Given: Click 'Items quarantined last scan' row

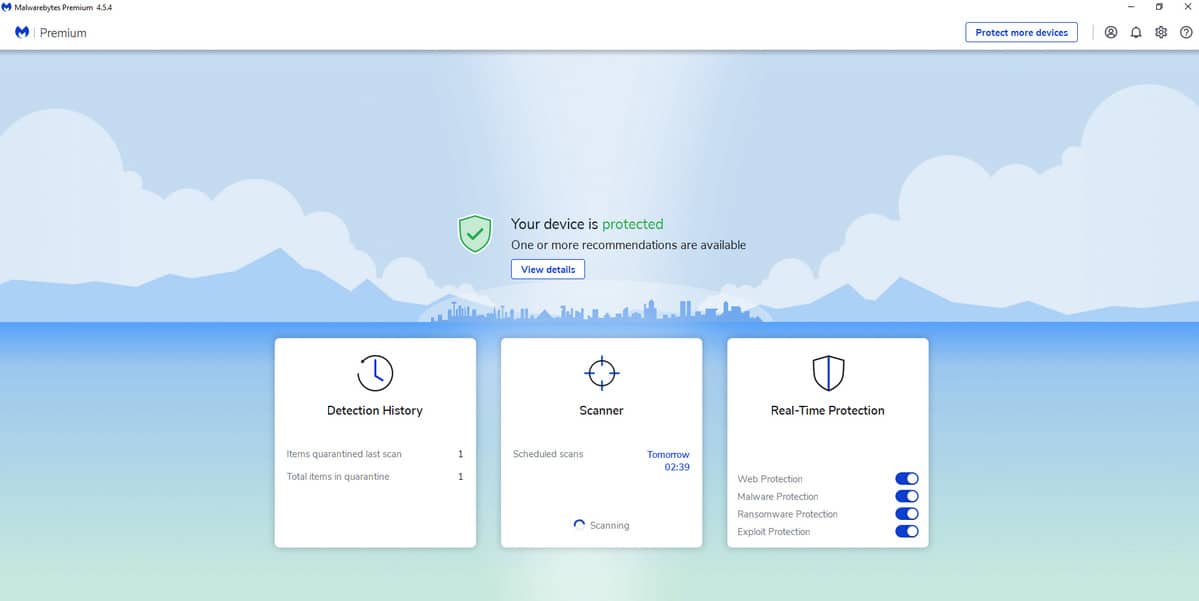Looking at the screenshot, I should (375, 454).
